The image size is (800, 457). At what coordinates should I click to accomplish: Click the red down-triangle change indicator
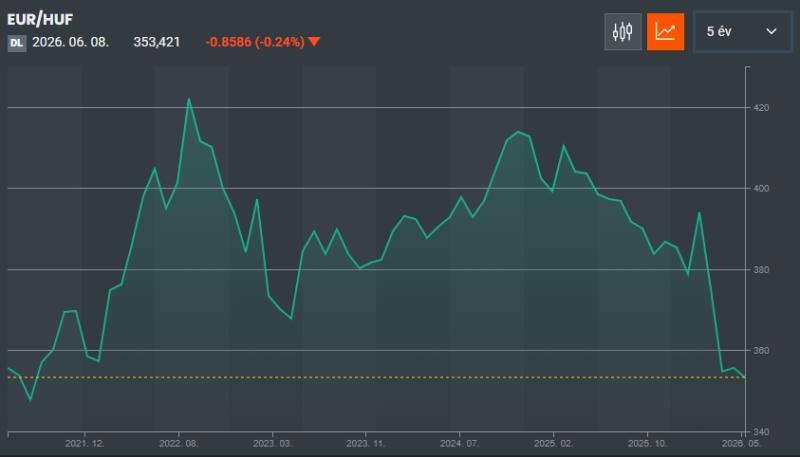(314, 41)
